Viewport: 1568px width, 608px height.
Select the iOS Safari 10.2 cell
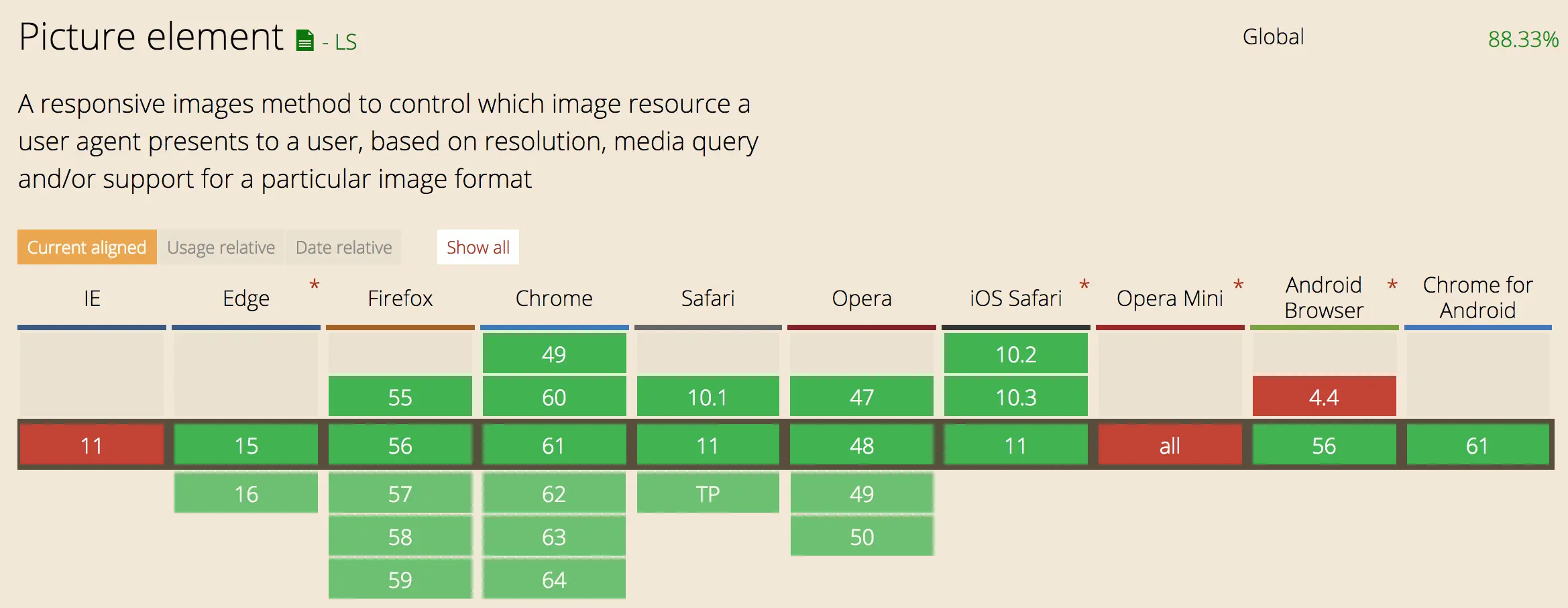click(x=1015, y=354)
